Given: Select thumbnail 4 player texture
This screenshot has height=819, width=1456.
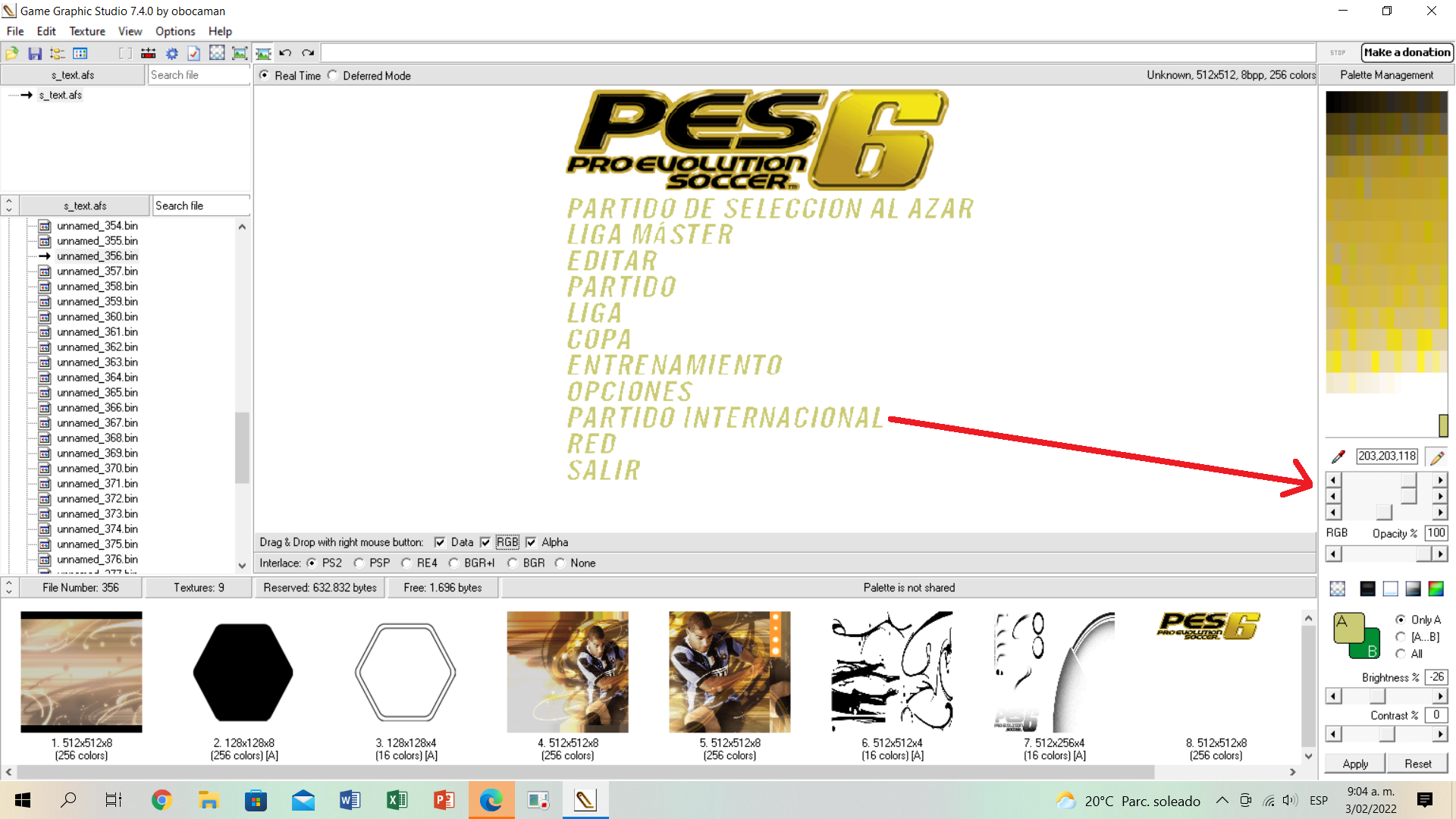Looking at the screenshot, I should pyautogui.click(x=567, y=672).
